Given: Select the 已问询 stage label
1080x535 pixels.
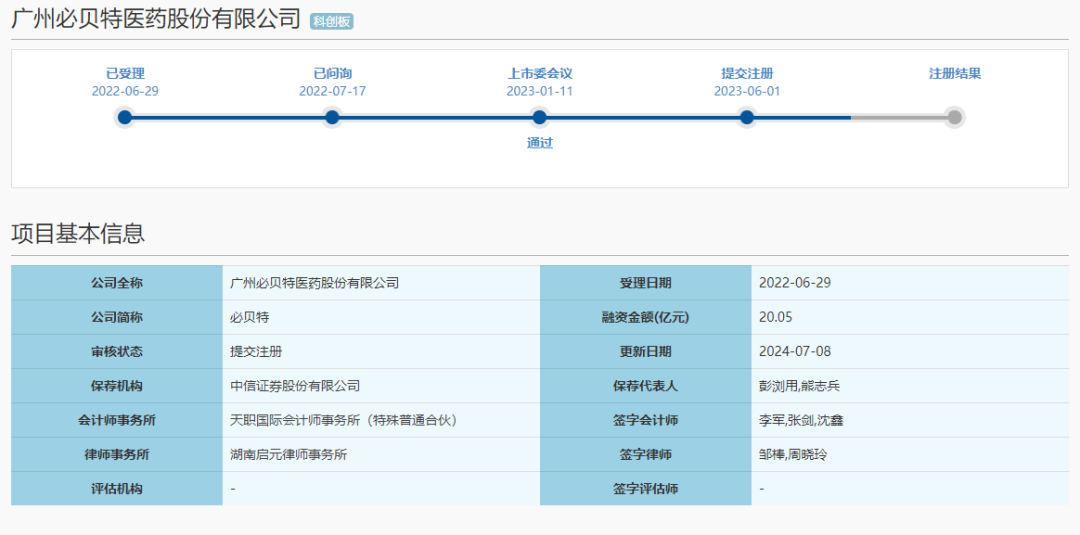Looking at the screenshot, I should (332, 73).
